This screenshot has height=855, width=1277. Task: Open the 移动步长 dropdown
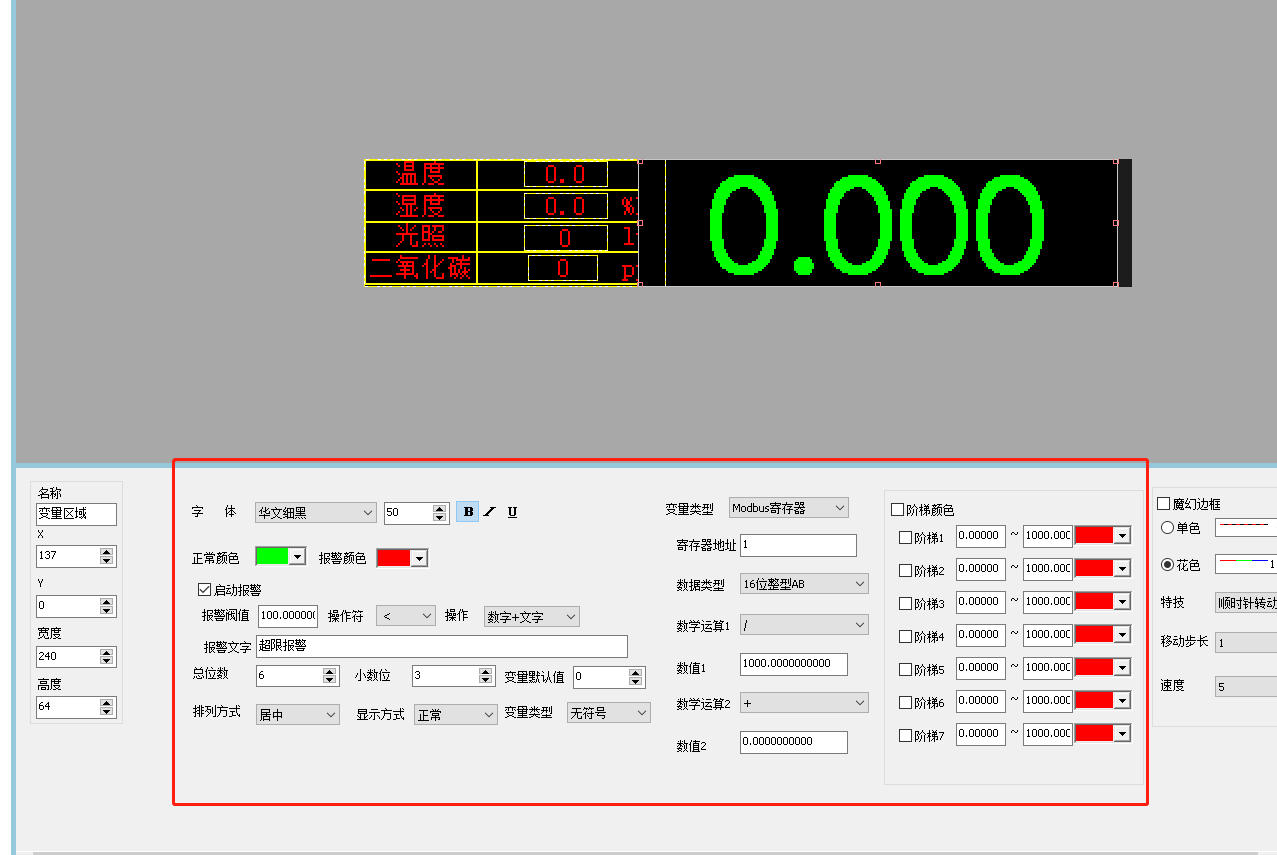(x=1246, y=643)
